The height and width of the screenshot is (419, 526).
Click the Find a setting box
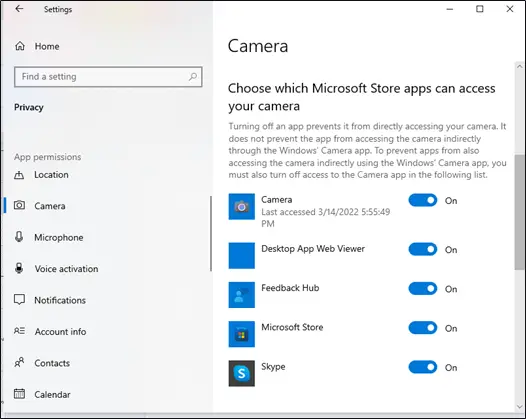[108, 77]
